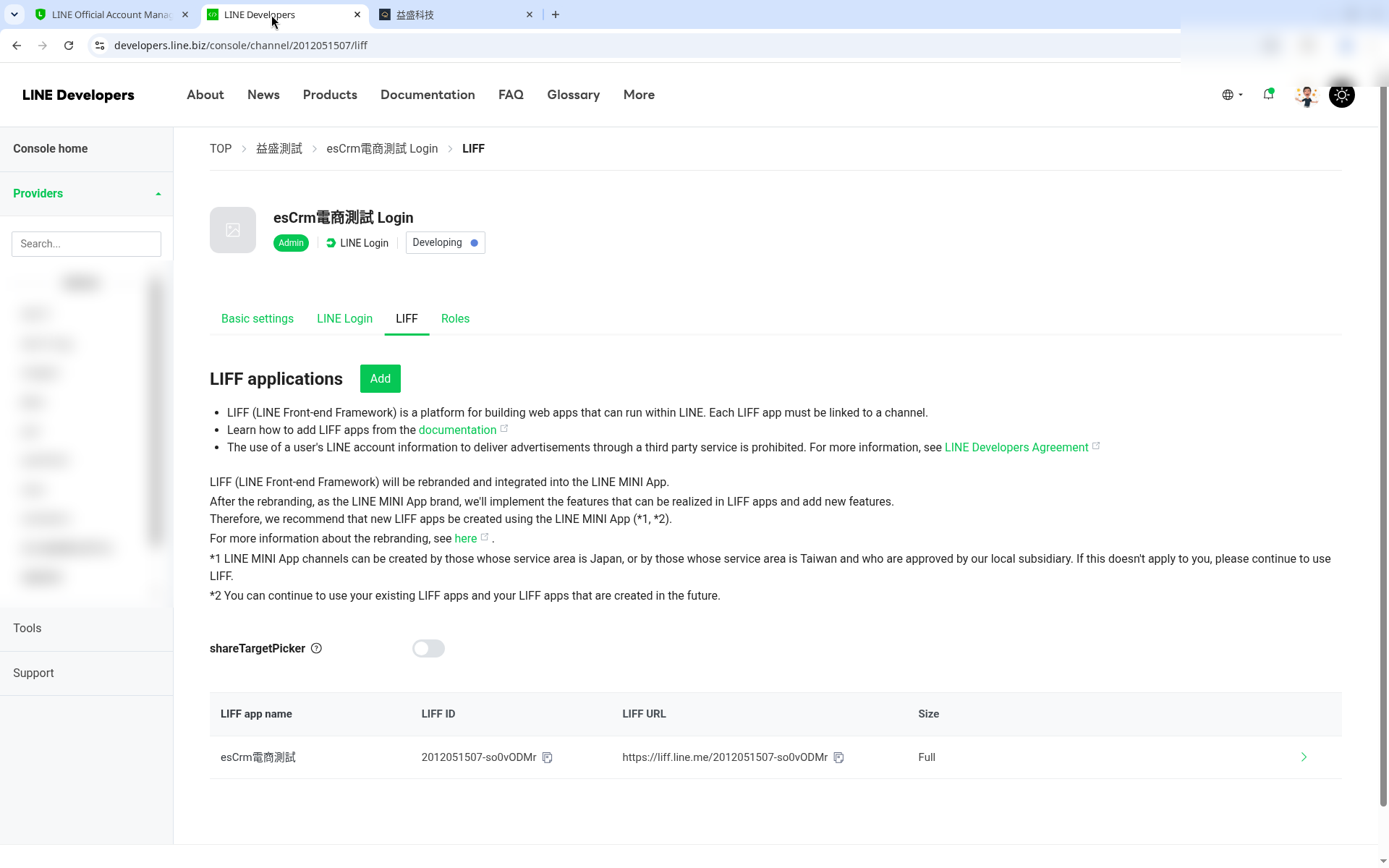
Task: Open esCrm電商測試 LIFF app details chevron
Action: coord(1304,757)
